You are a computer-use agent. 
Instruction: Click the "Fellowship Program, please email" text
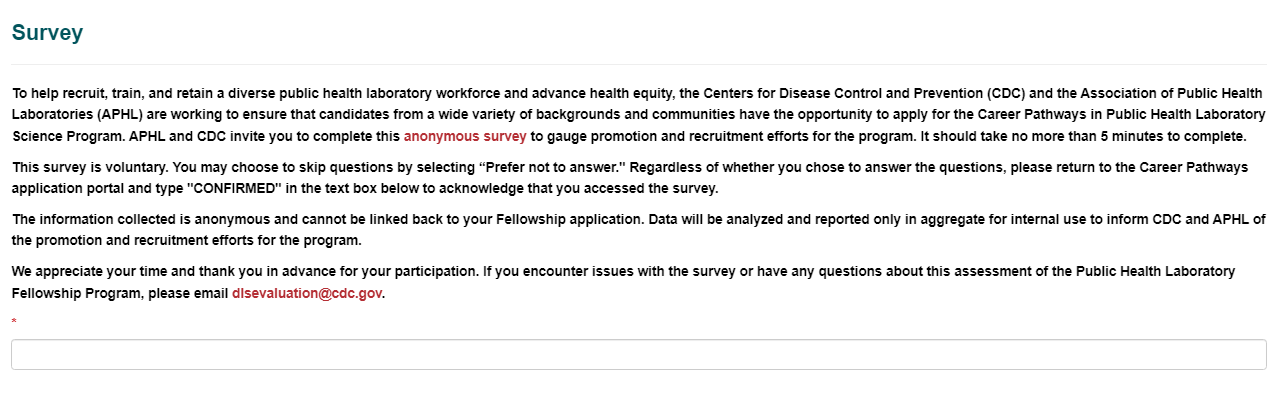click(x=119, y=294)
